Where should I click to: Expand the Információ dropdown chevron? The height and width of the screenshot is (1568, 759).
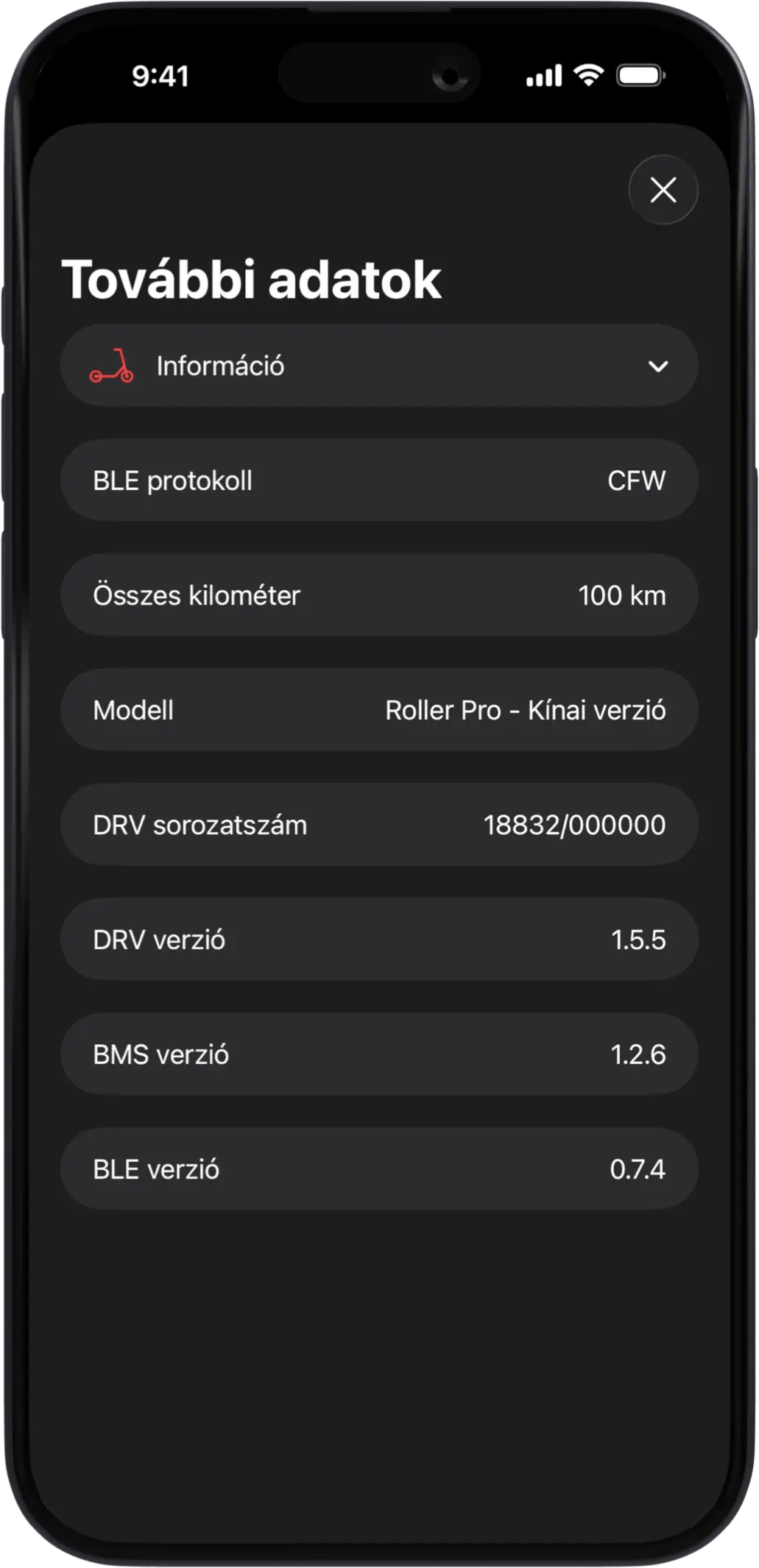tap(657, 366)
